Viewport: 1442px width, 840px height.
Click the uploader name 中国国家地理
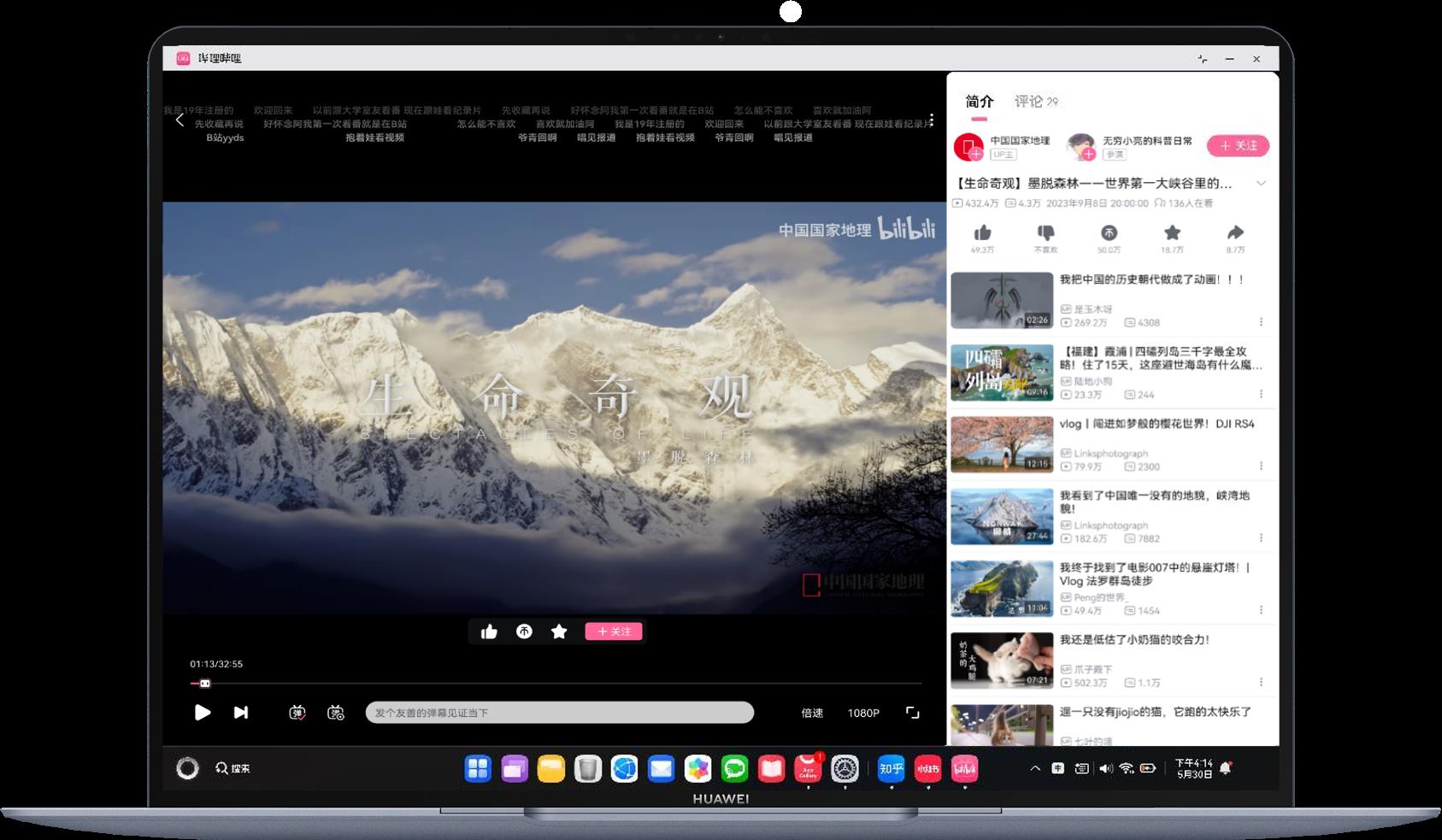tap(1020, 140)
